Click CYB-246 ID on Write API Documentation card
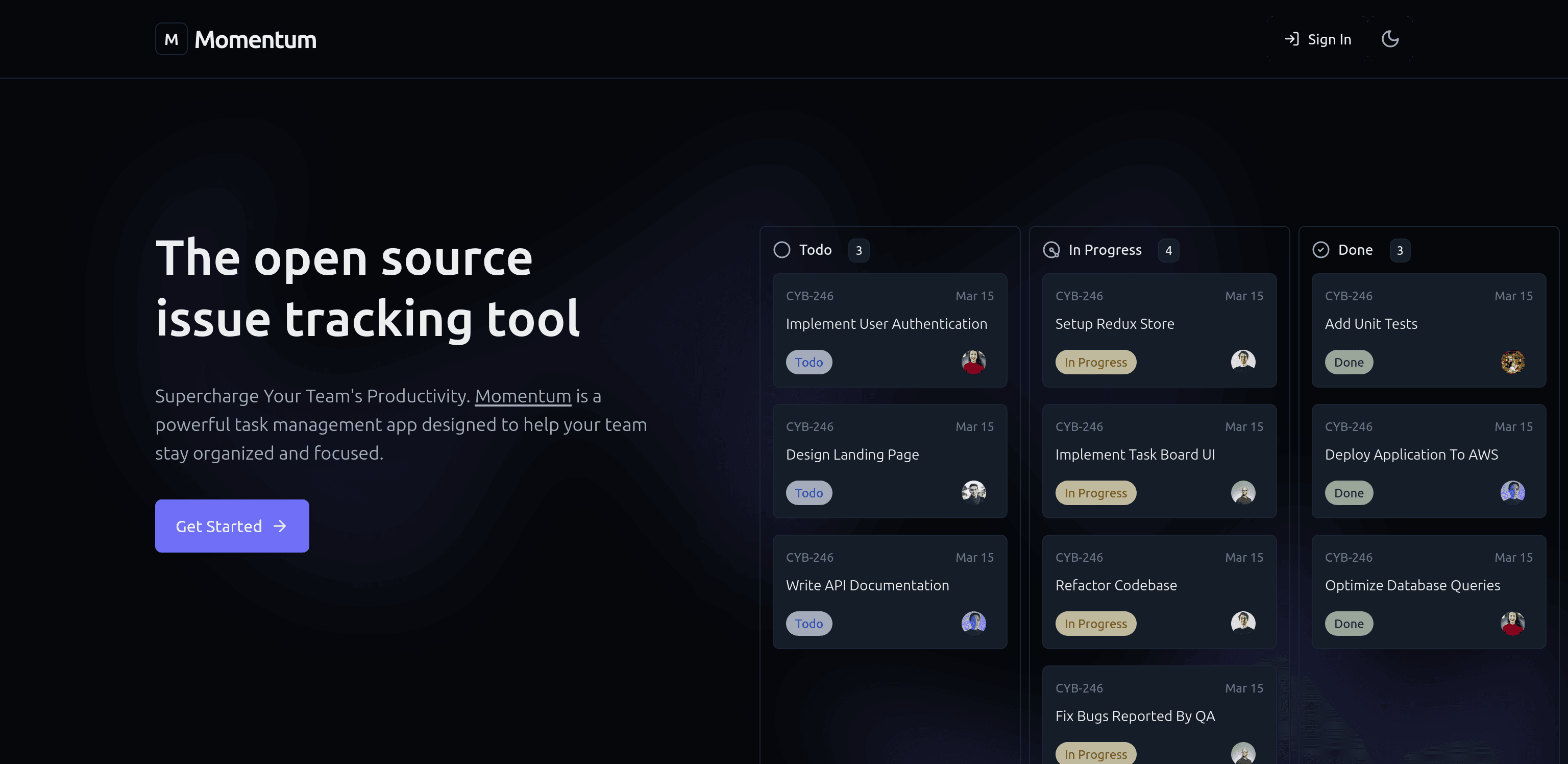Viewport: 1568px width, 764px height. point(810,557)
